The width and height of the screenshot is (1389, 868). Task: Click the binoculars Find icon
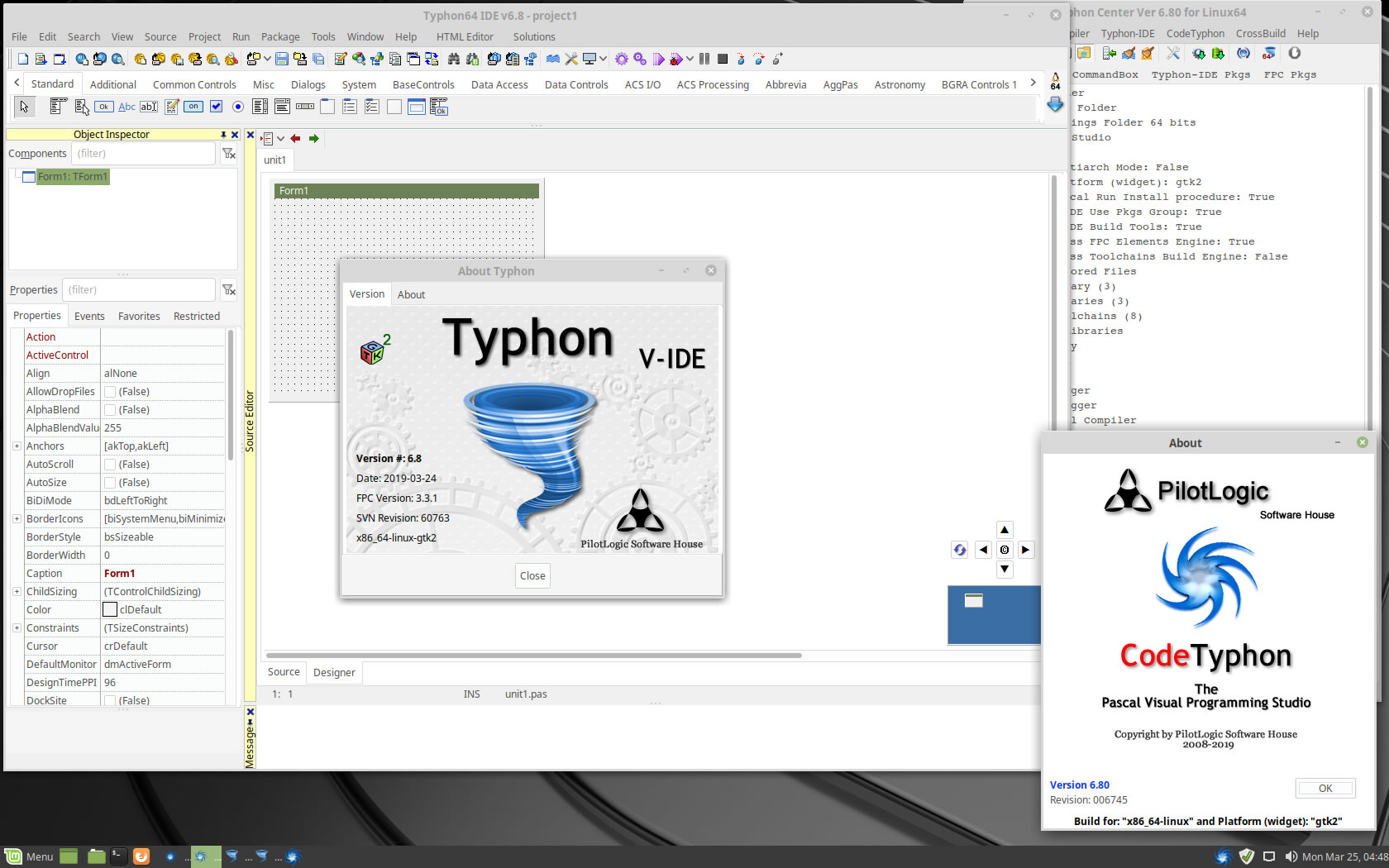tap(454, 59)
